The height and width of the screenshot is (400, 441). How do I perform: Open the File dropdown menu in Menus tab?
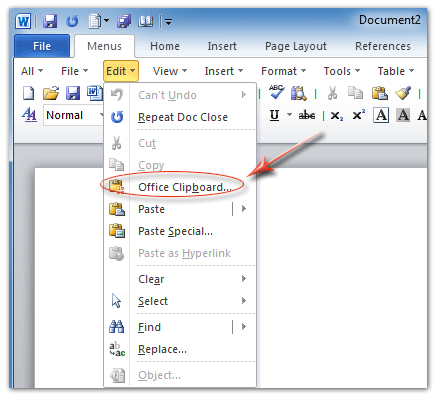tap(74, 71)
